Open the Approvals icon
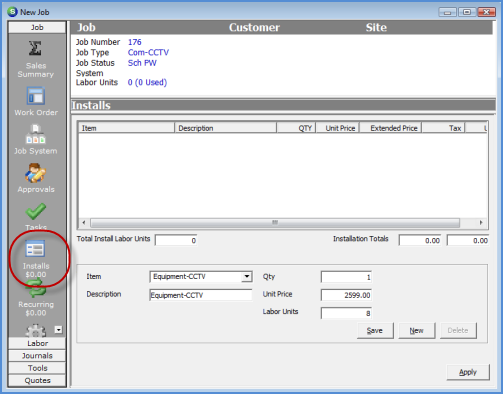 point(35,173)
